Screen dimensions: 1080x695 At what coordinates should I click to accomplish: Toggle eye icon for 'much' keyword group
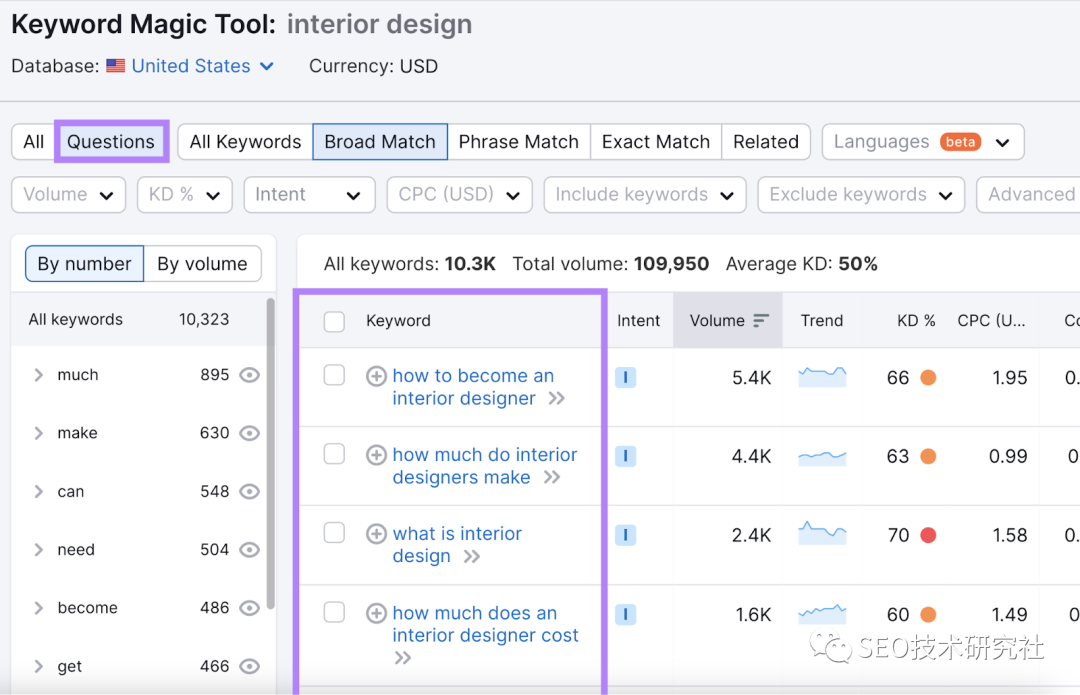(250, 375)
